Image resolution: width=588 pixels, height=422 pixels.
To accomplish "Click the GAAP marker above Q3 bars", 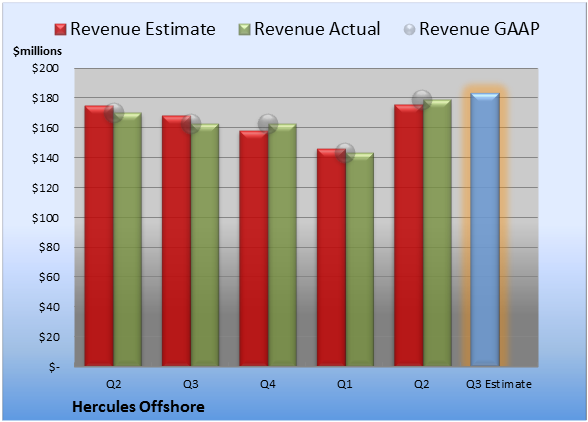I will (x=191, y=124).
